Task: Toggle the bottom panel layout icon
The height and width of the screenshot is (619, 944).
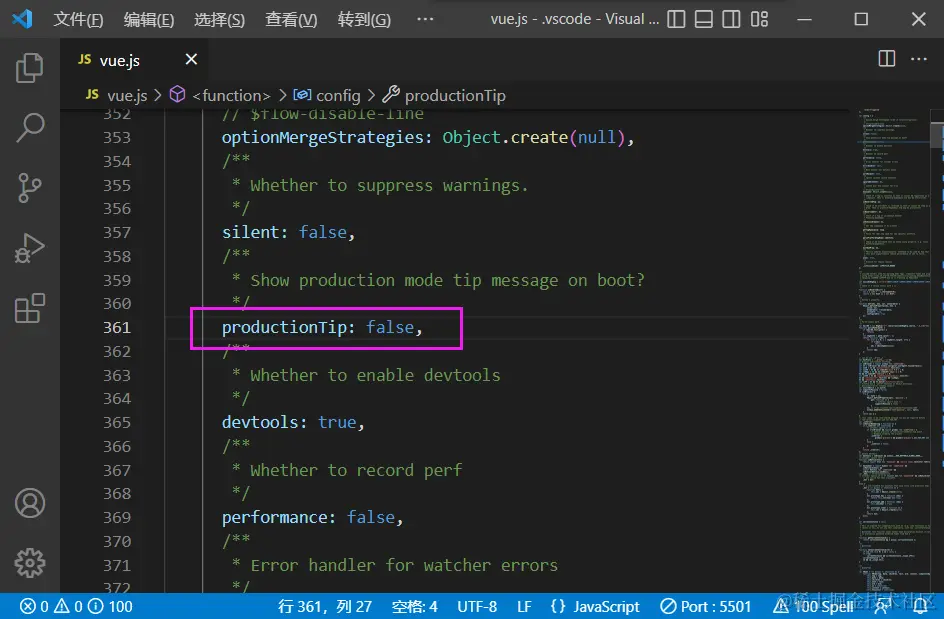Action: (704, 19)
